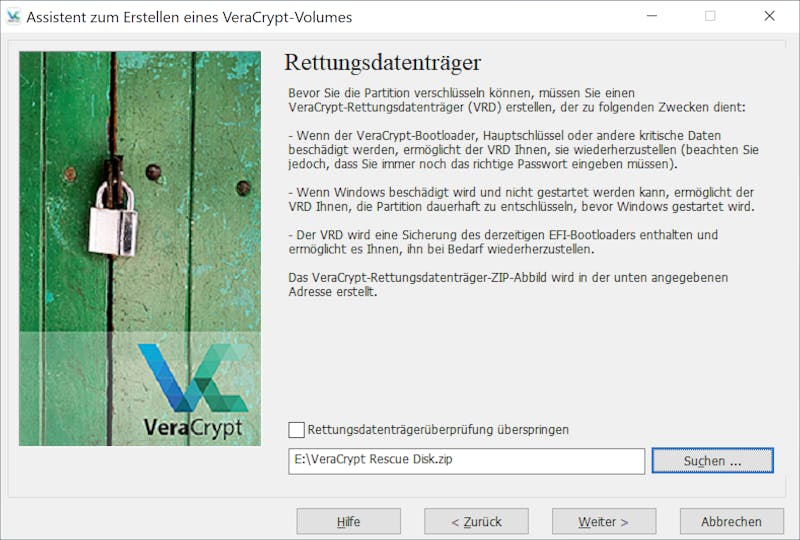Click the rescue disk path input field

pyautogui.click(x=466, y=461)
